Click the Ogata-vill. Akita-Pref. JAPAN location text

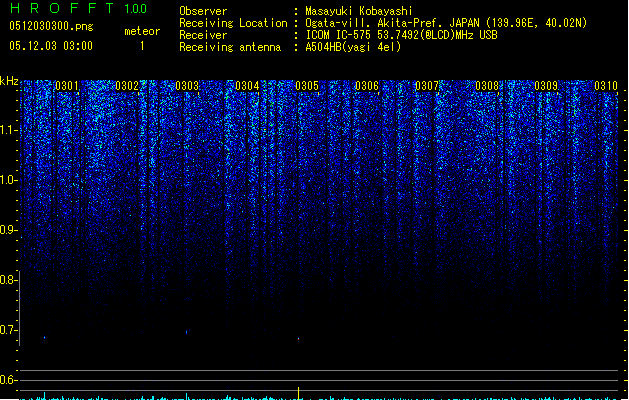coord(446,23)
